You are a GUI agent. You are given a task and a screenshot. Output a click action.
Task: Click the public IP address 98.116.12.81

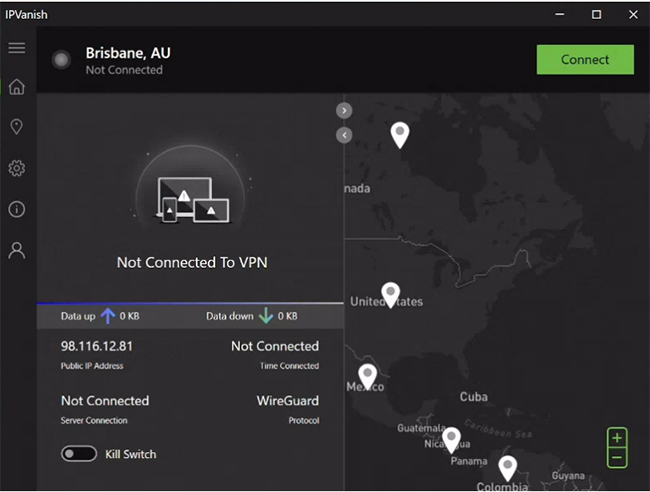97,346
